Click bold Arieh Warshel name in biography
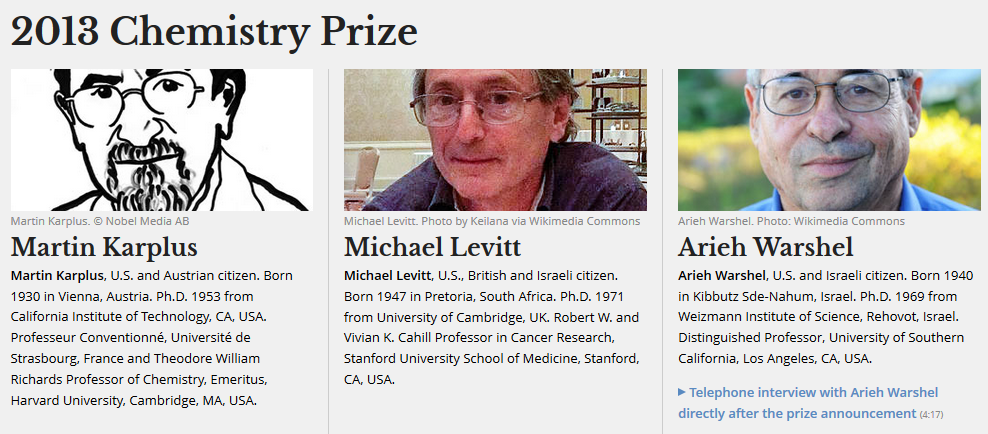The width and height of the screenshot is (988, 434). [x=722, y=275]
